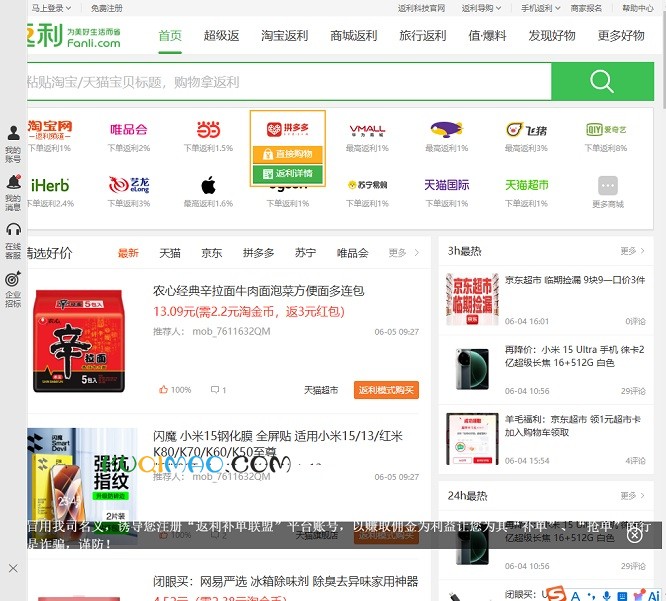This screenshot has height=601, width=666.
Task: Open 天猫国际 store logo
Action: click(446, 185)
